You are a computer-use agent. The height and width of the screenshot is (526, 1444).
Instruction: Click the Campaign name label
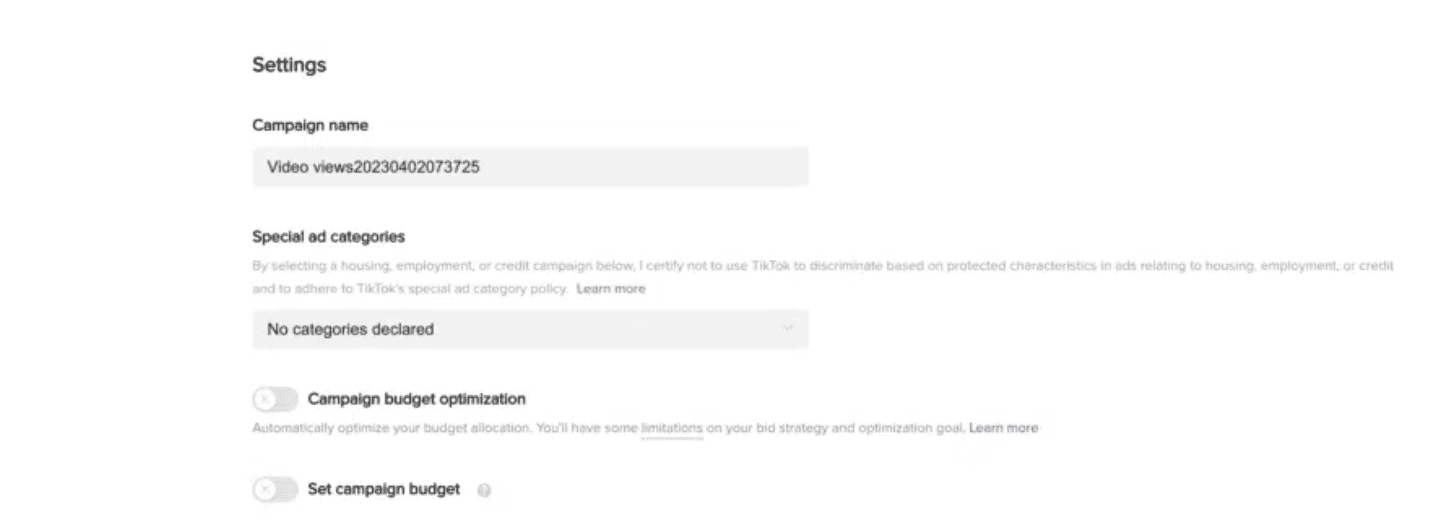pyautogui.click(x=310, y=126)
